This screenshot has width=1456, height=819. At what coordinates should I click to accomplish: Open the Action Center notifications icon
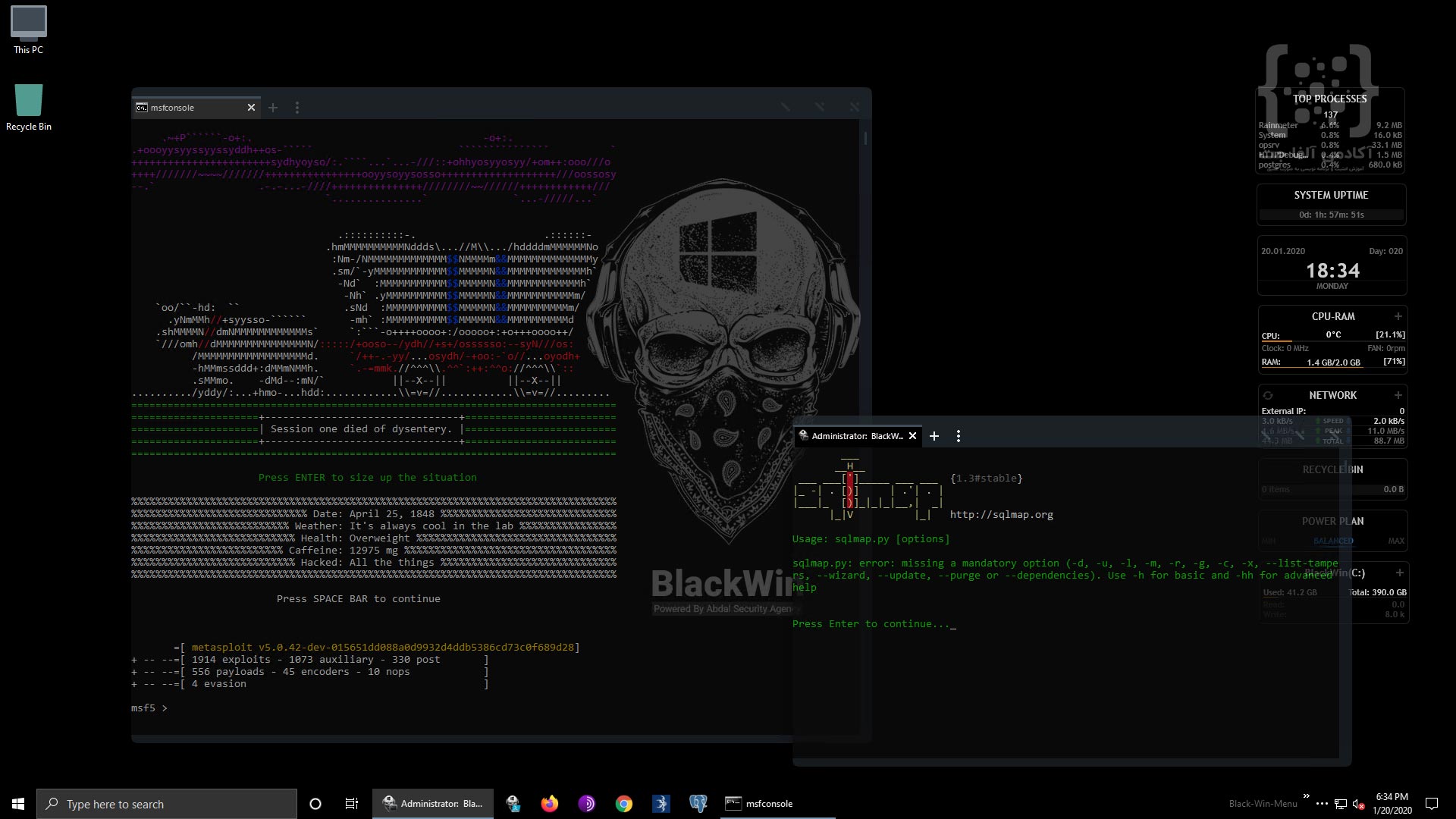tap(1432, 804)
